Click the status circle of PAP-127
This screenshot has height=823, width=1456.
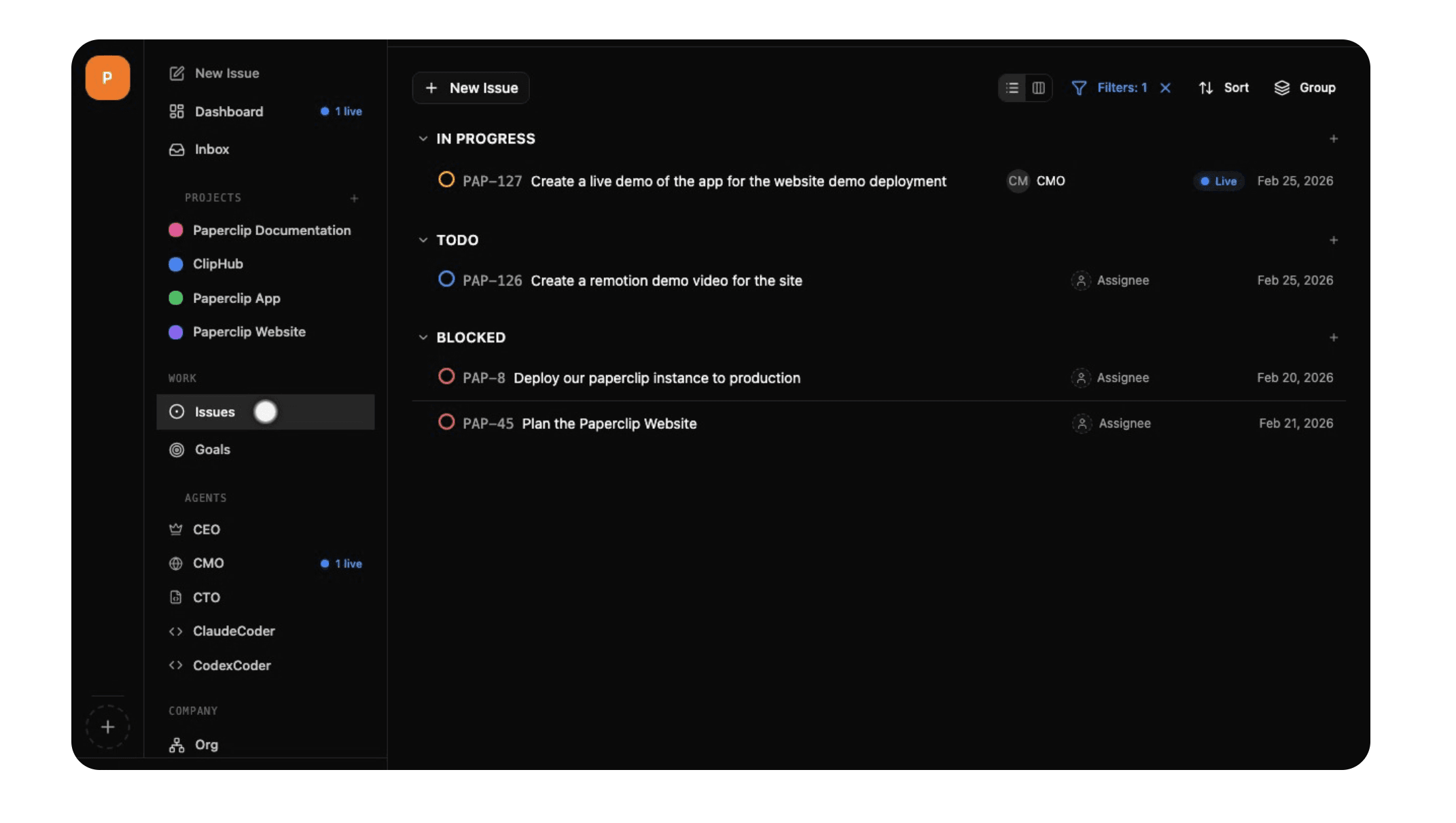pyautogui.click(x=446, y=179)
